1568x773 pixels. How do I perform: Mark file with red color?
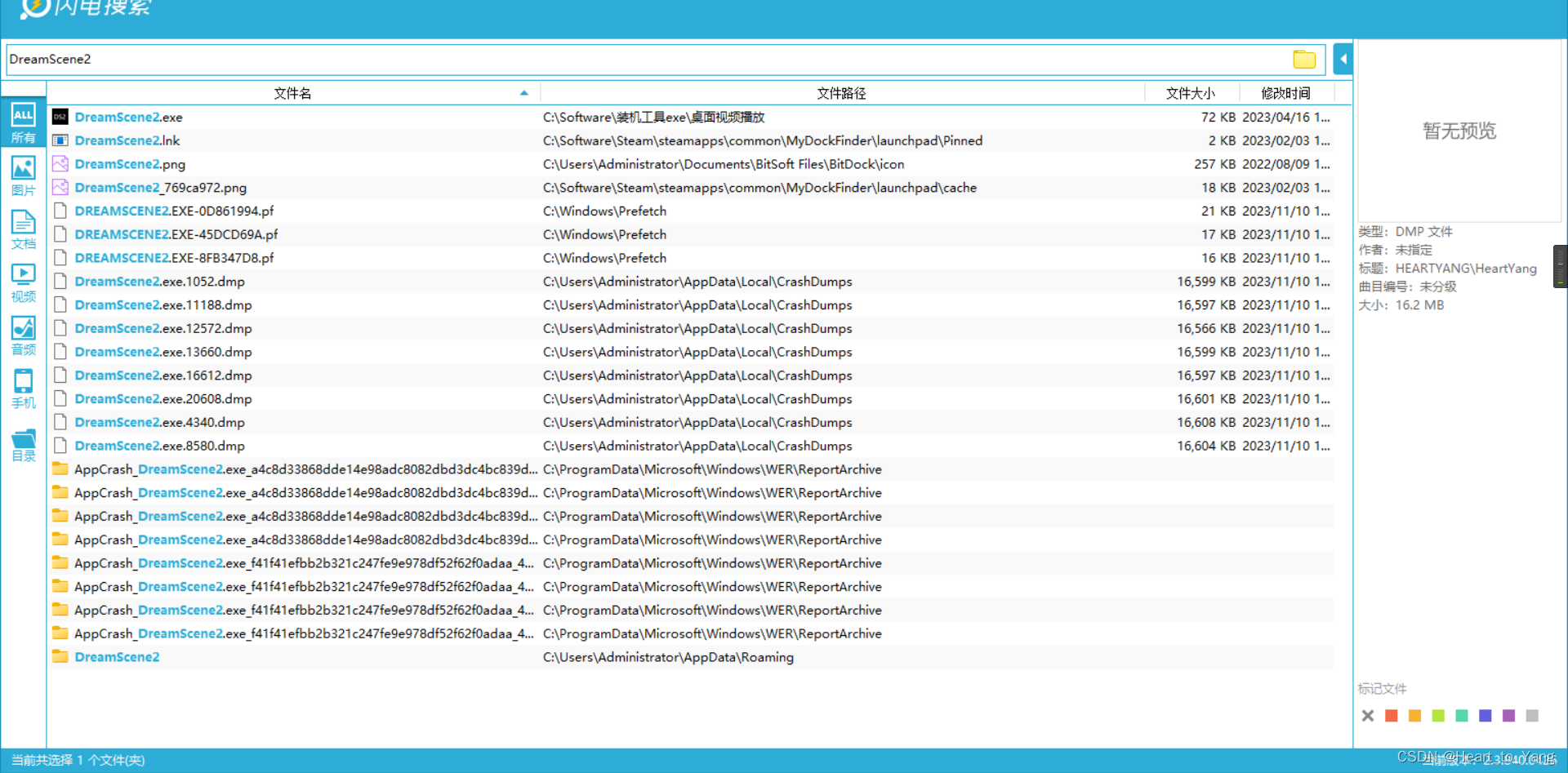click(x=1392, y=716)
